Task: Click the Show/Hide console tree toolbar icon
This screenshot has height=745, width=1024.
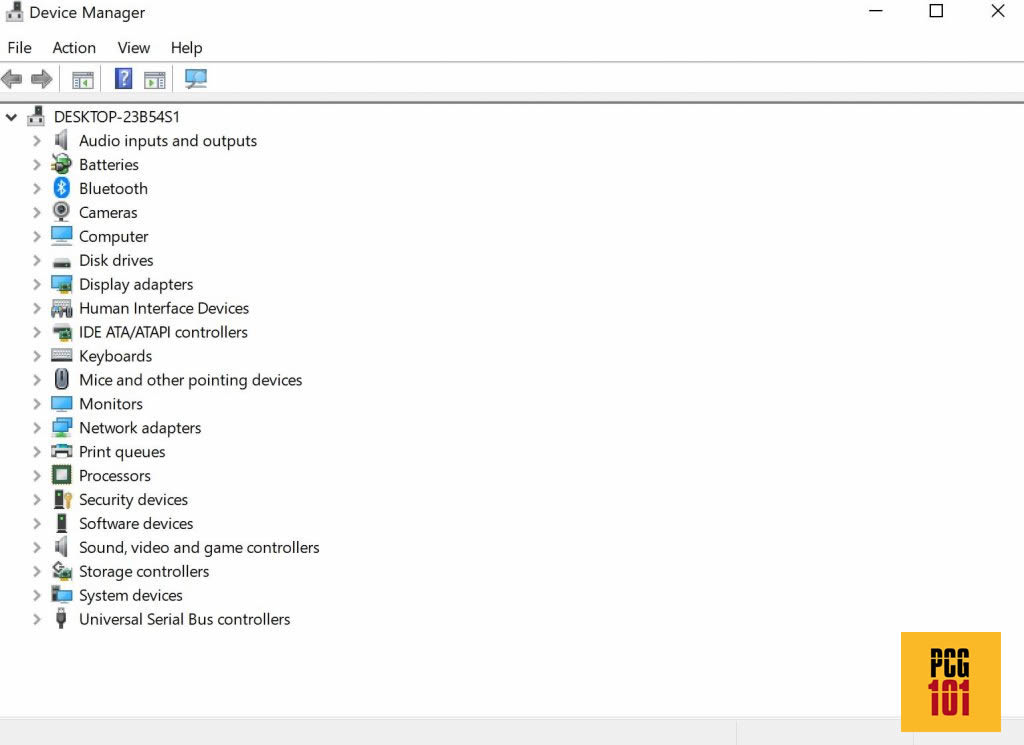Action: [x=83, y=78]
